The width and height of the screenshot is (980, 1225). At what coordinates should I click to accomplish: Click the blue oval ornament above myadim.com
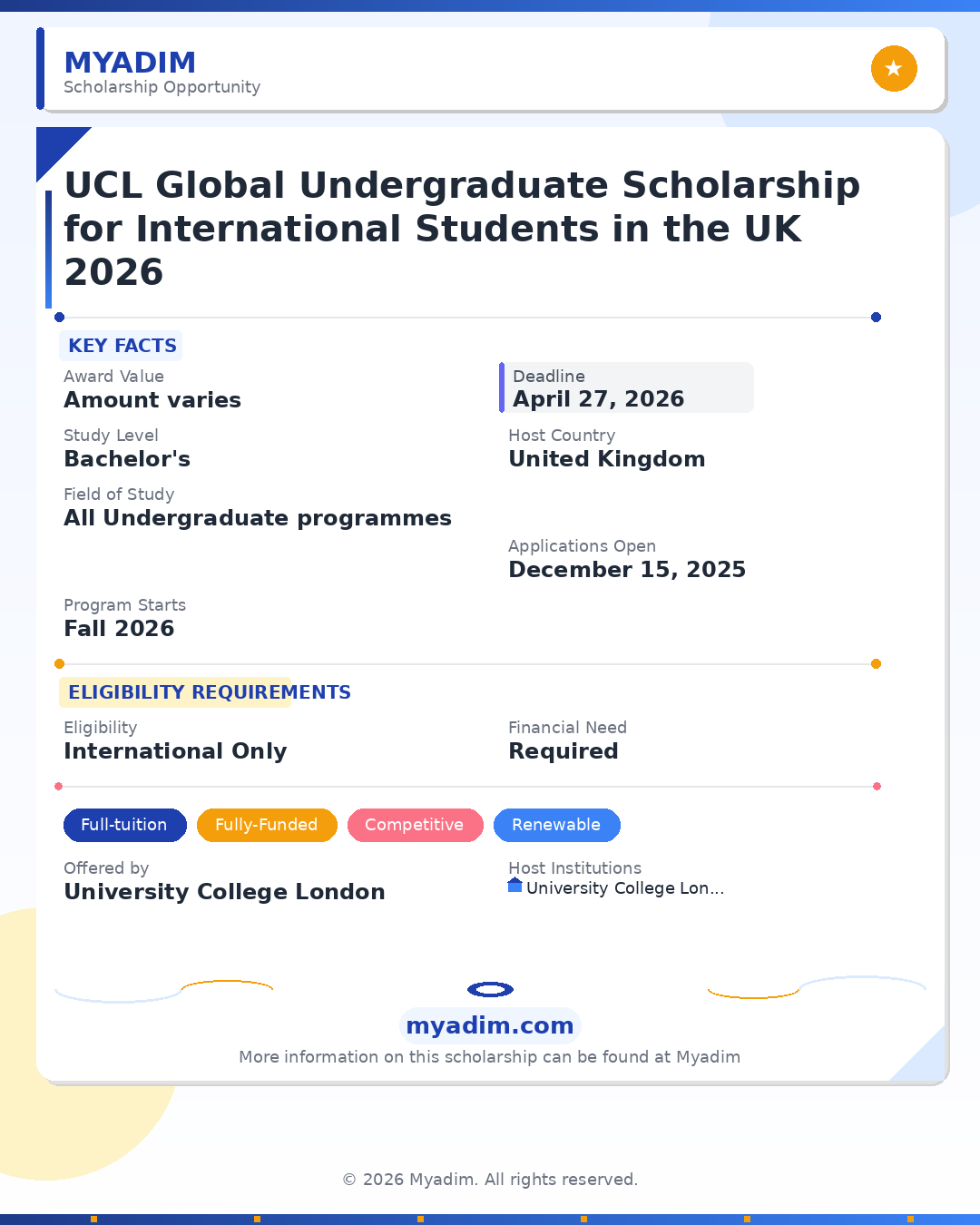click(490, 989)
